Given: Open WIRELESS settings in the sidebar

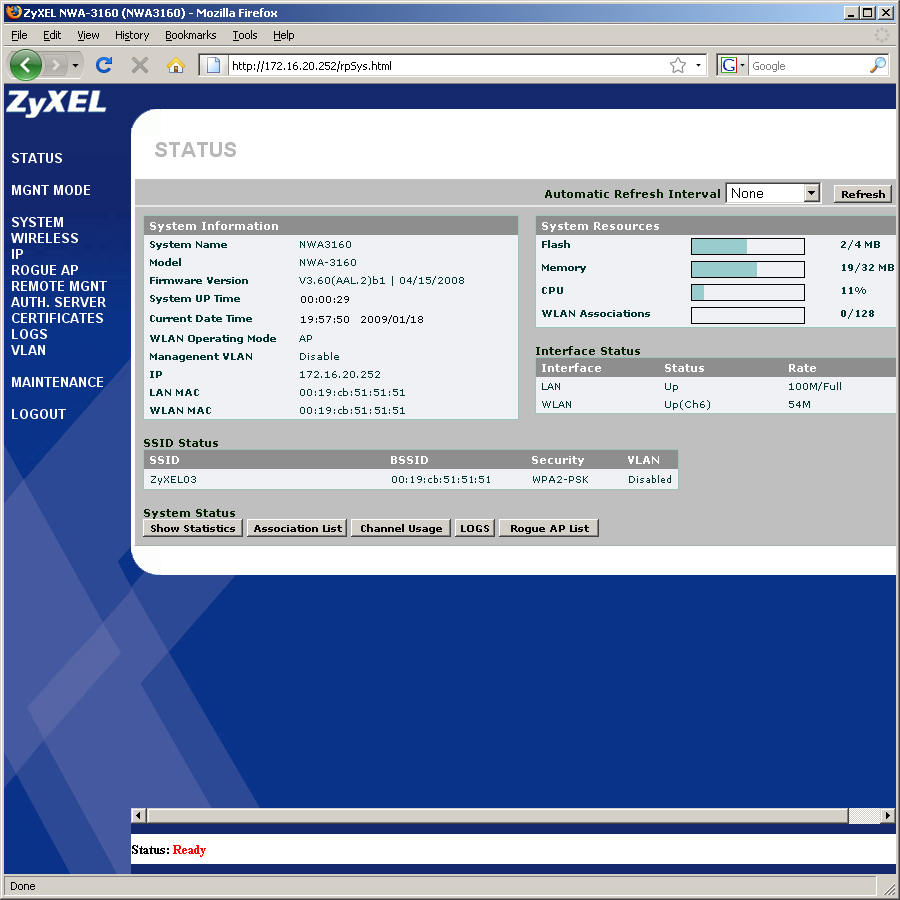Looking at the screenshot, I should [x=45, y=238].
